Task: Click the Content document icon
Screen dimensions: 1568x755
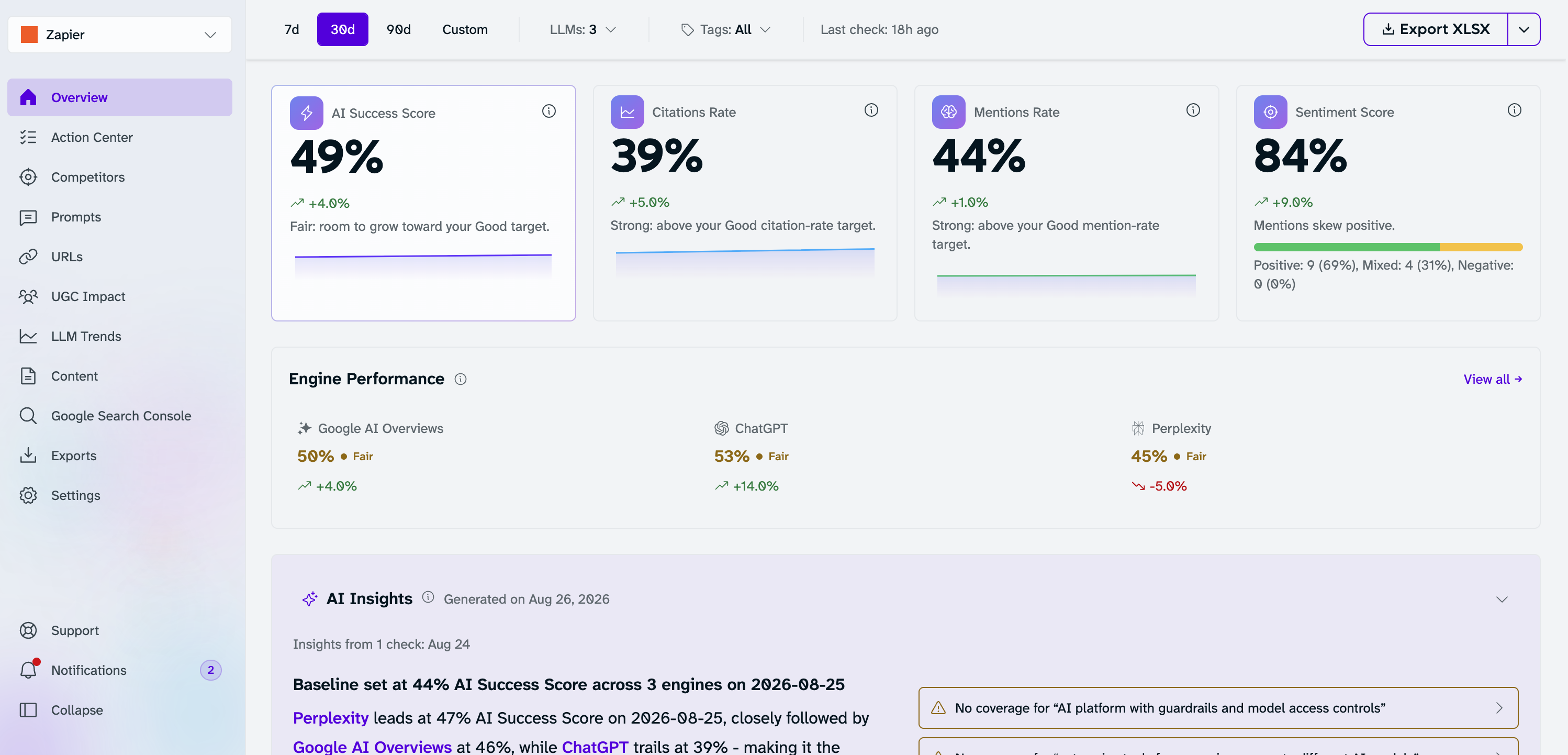Action: 28,376
